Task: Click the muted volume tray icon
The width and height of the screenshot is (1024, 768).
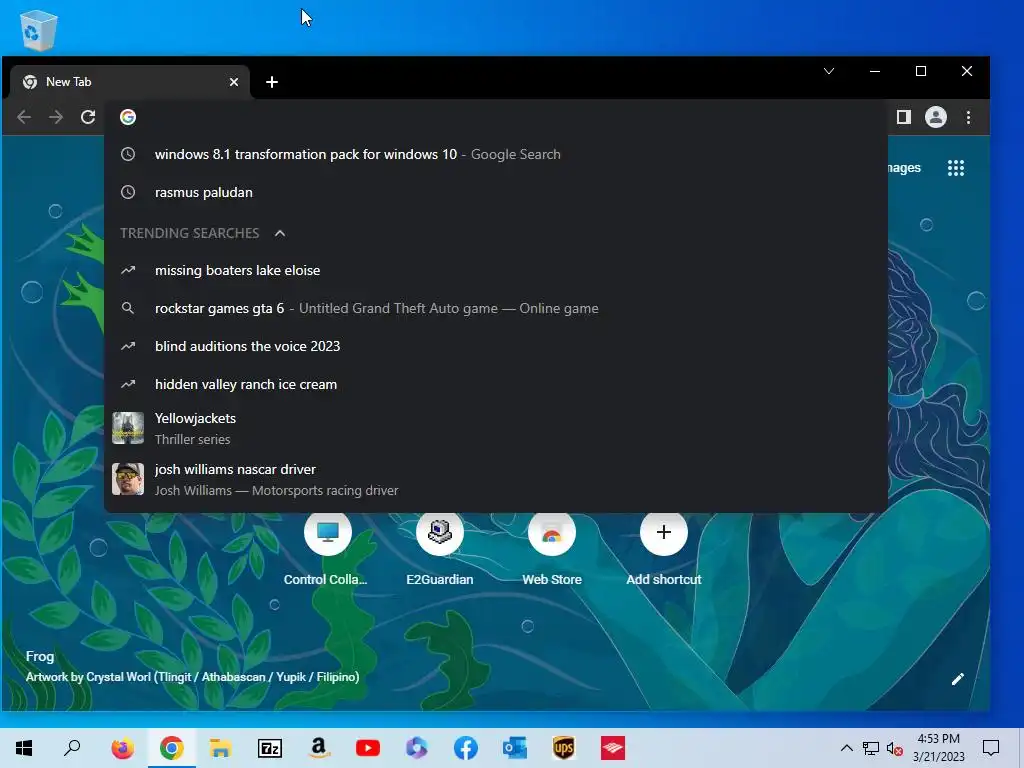Action: coord(895,748)
